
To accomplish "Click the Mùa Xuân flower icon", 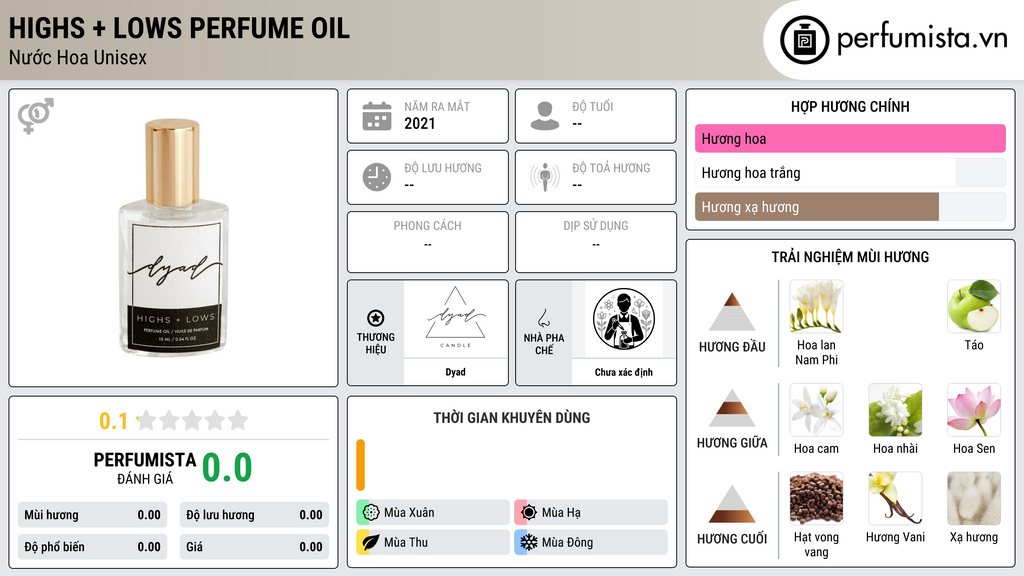I will [x=371, y=513].
